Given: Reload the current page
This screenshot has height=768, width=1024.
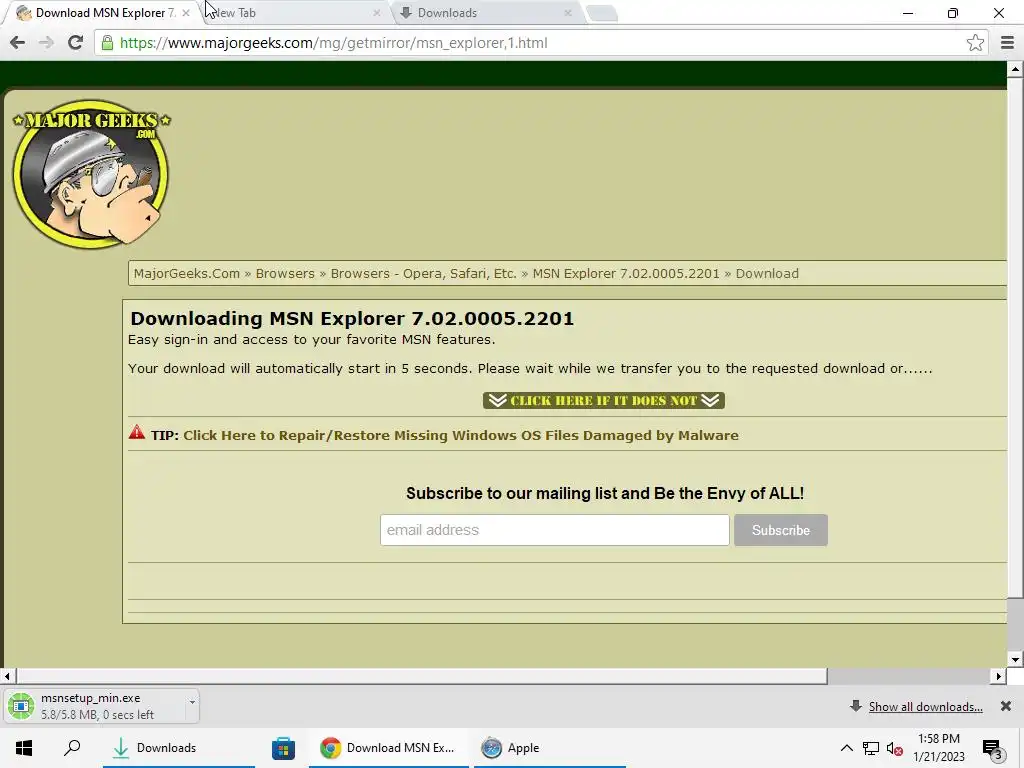Looking at the screenshot, I should pos(76,42).
